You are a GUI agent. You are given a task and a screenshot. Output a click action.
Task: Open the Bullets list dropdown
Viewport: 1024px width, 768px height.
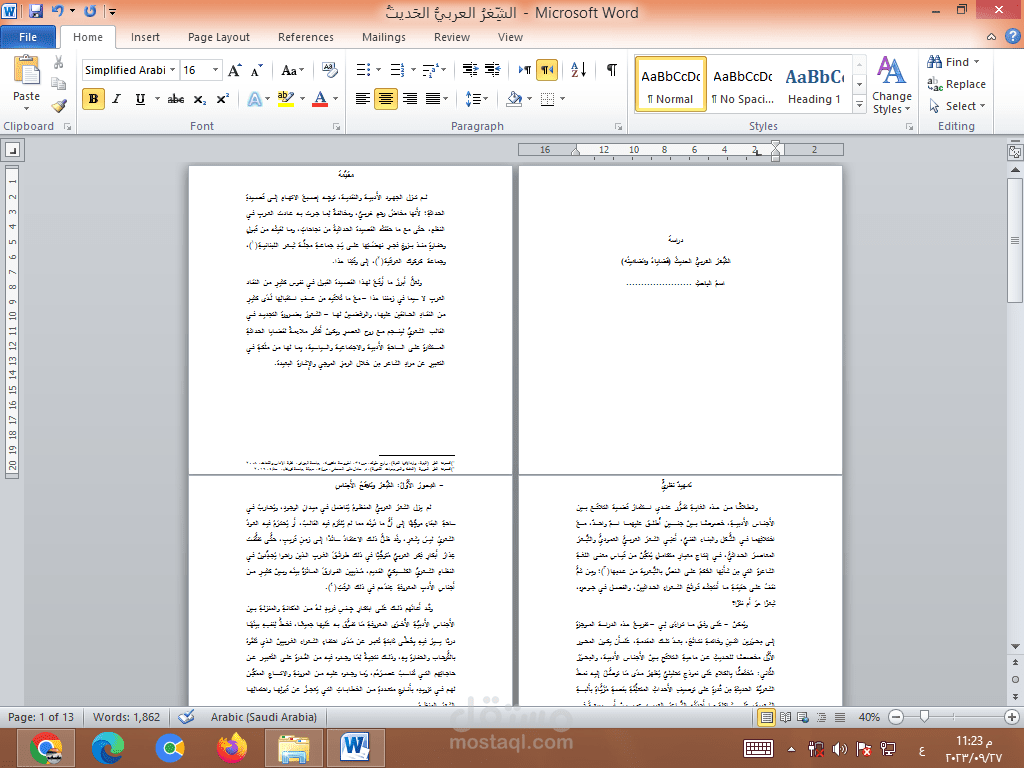click(378, 69)
